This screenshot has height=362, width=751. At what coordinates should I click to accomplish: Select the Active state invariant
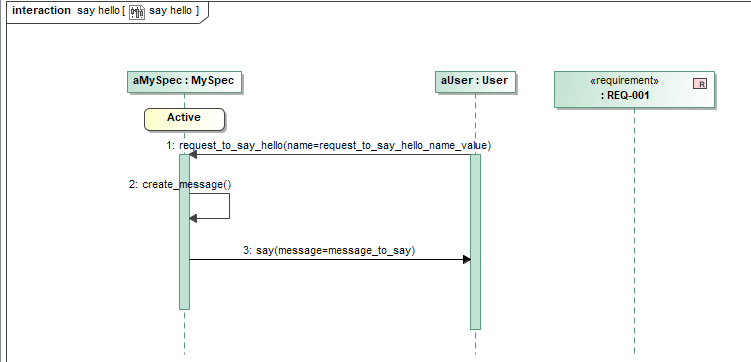[184, 119]
